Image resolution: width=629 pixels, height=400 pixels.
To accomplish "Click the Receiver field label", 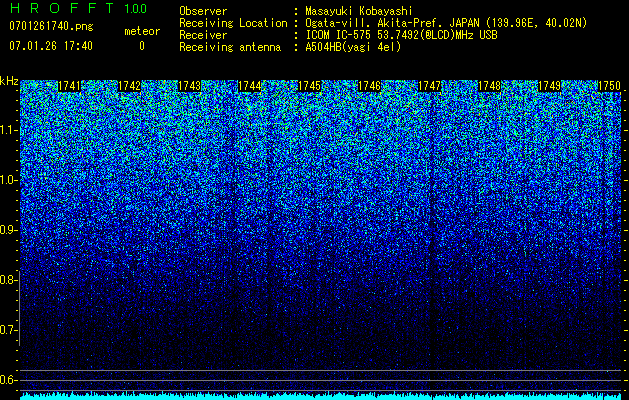I will click(x=203, y=35).
